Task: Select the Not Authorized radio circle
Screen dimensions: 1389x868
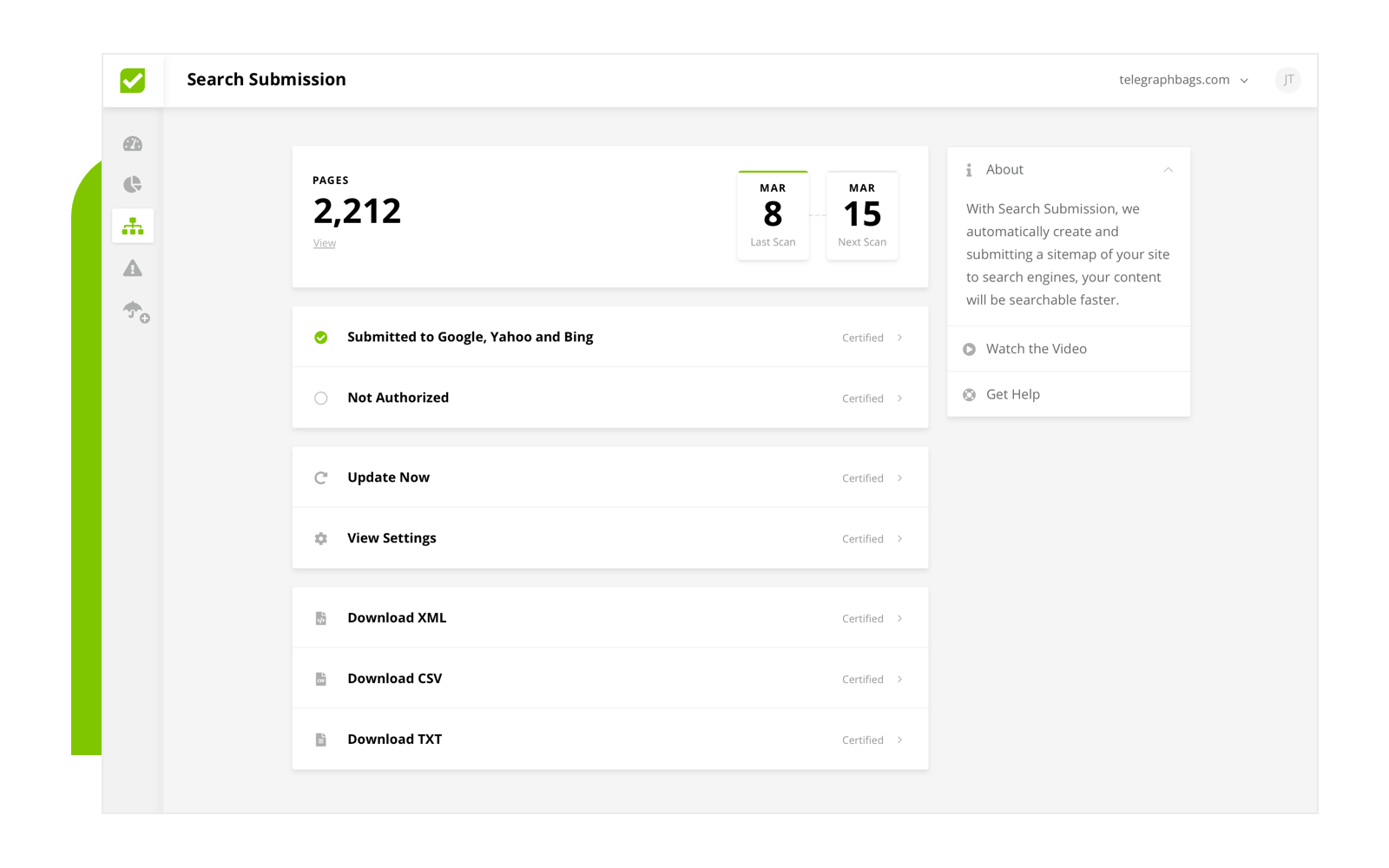Action: [x=321, y=398]
